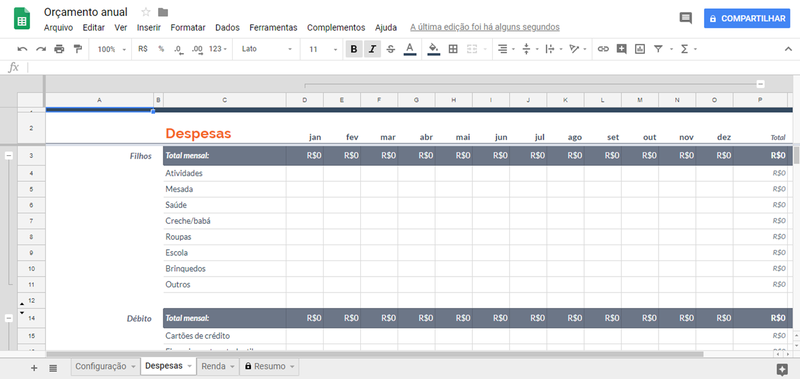800x379 pixels.
Task: Open the Ajuda menu
Action: click(386, 28)
